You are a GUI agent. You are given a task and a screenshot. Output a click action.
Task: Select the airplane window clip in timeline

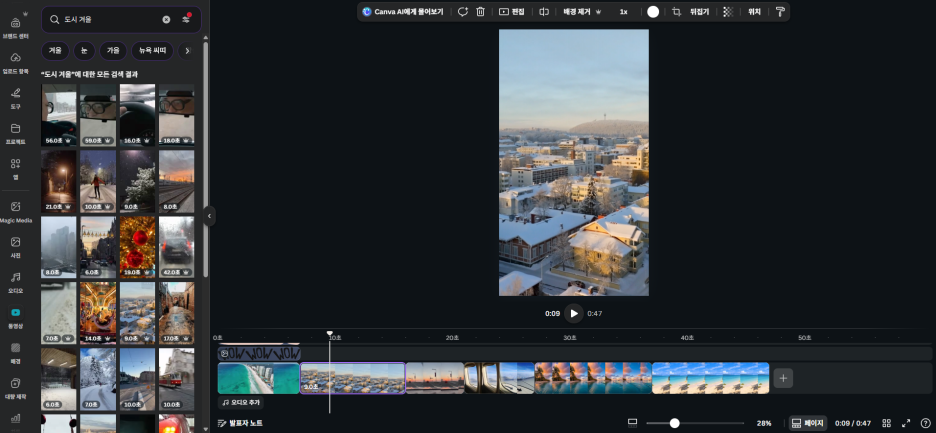click(500, 378)
